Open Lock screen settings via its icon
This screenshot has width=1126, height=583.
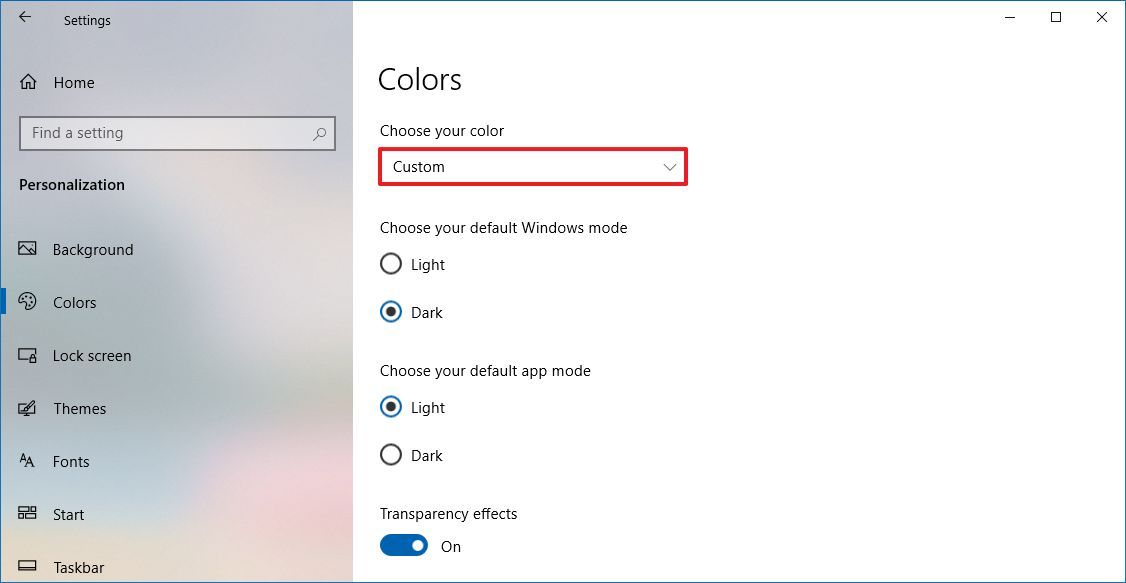pyautogui.click(x=31, y=355)
